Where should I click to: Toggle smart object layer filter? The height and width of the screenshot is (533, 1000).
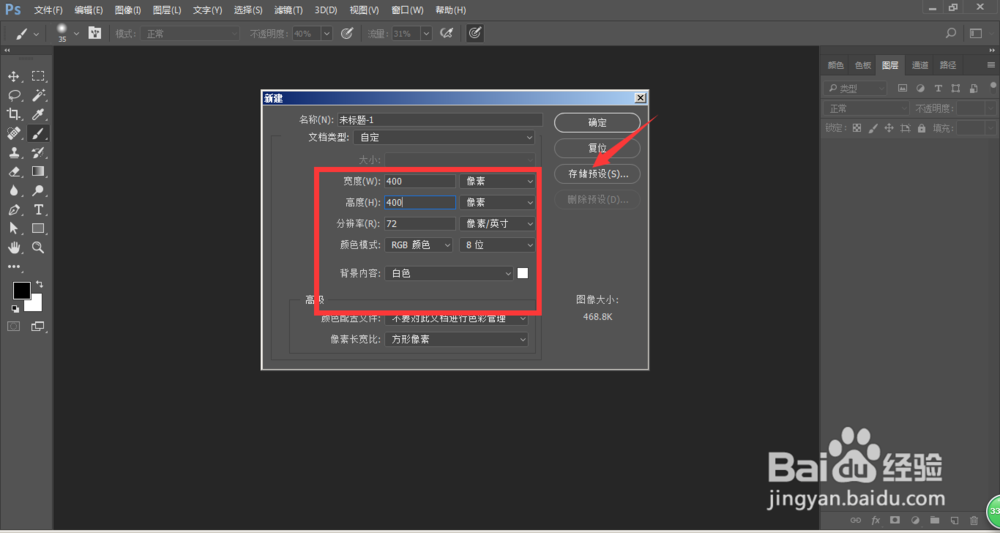pyautogui.click(x=973, y=89)
